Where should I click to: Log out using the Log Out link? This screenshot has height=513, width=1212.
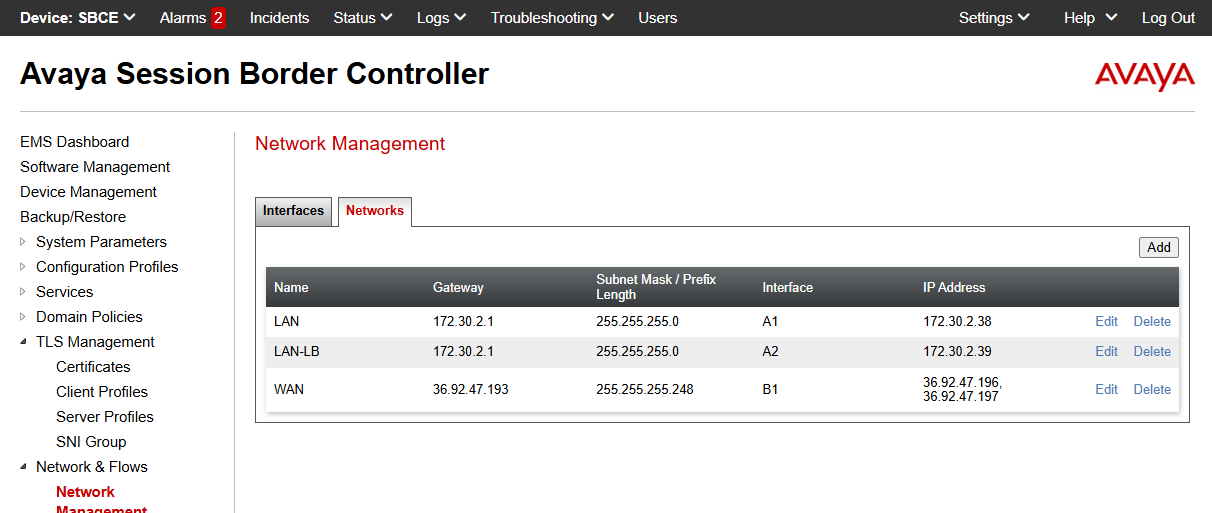1168,18
